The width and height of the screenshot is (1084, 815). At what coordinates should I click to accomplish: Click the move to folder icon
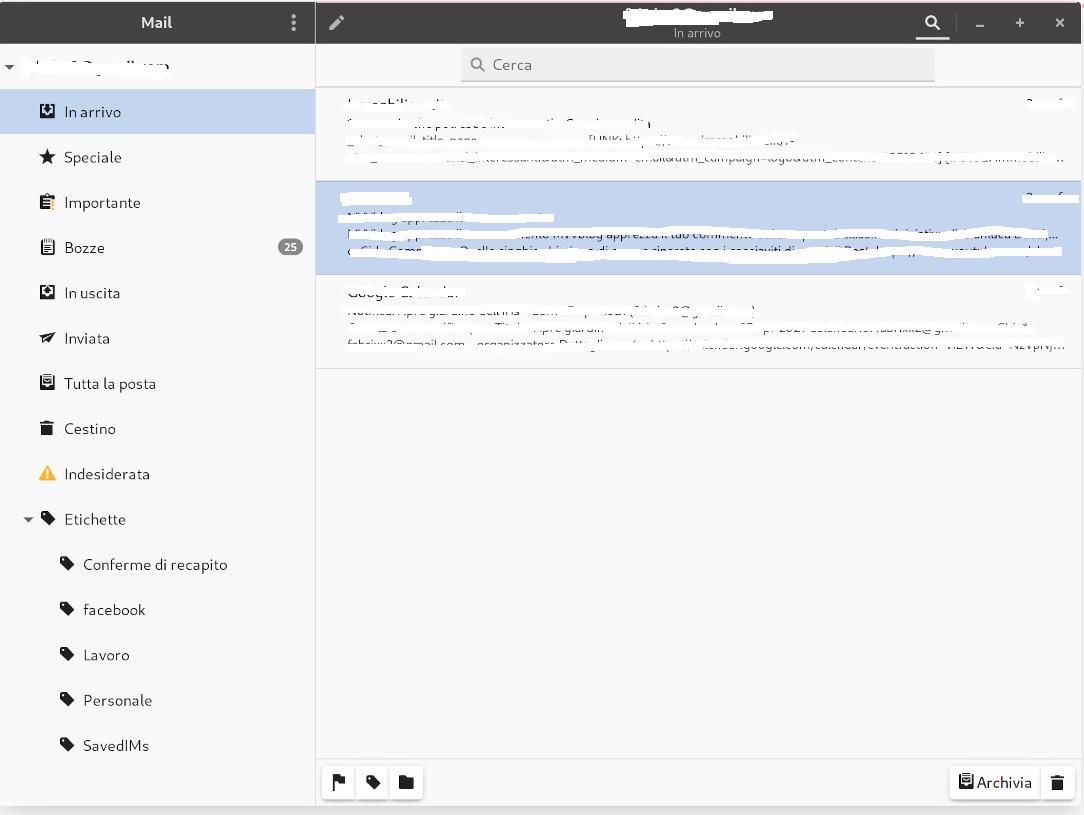point(406,782)
